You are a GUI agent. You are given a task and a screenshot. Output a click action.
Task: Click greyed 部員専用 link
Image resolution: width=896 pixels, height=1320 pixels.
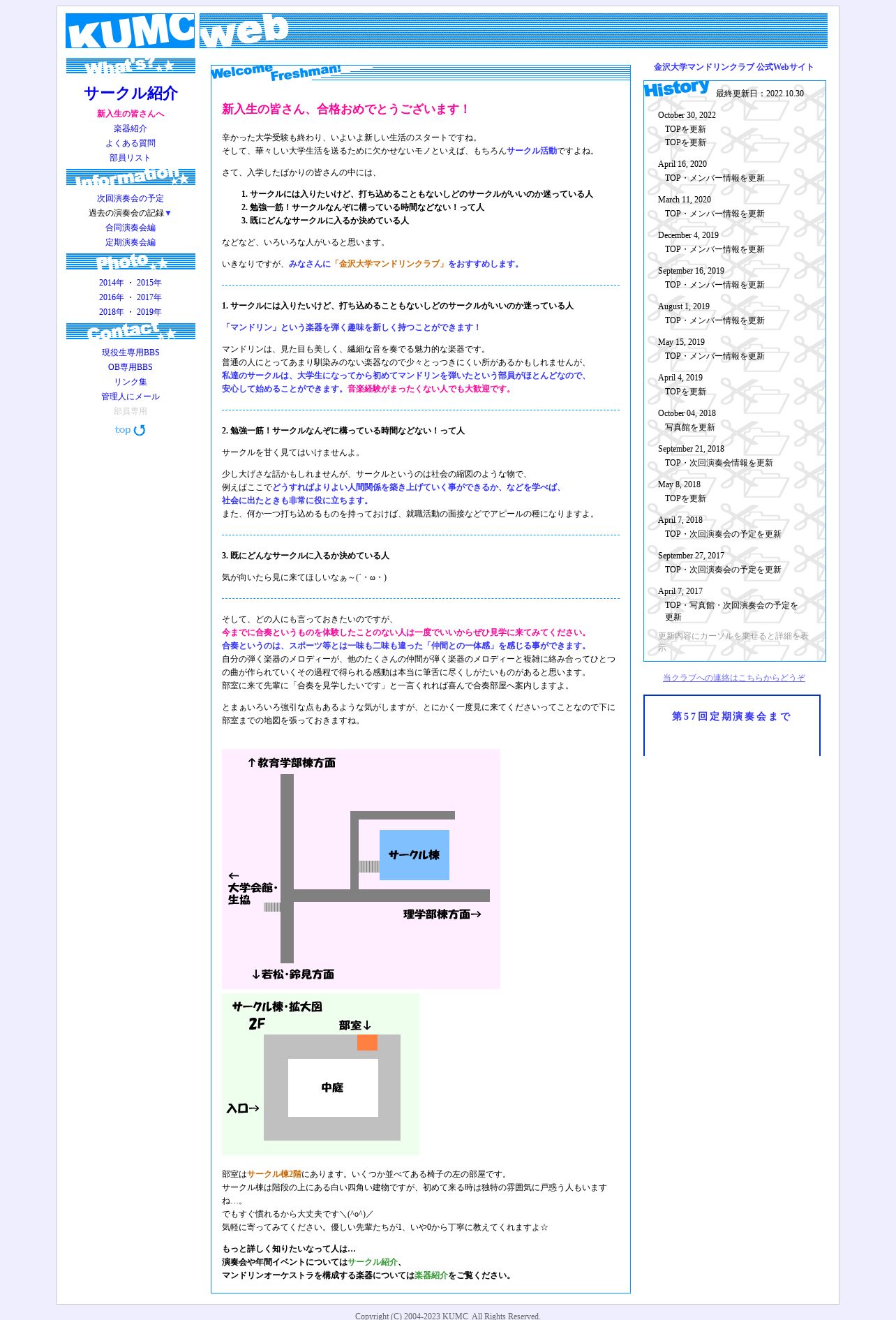click(x=130, y=411)
